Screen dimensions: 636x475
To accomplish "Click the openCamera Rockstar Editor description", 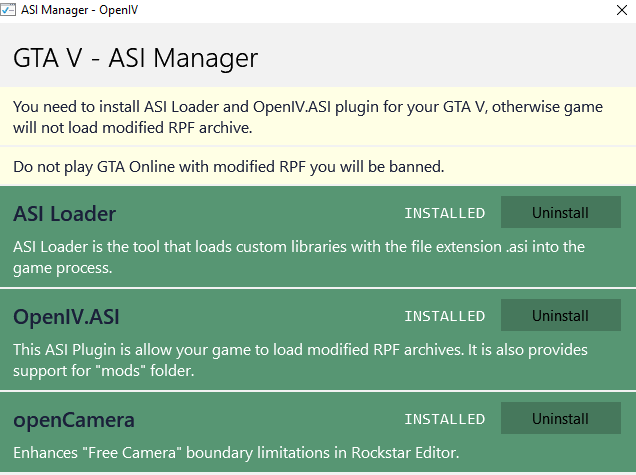I will click(x=236, y=453).
